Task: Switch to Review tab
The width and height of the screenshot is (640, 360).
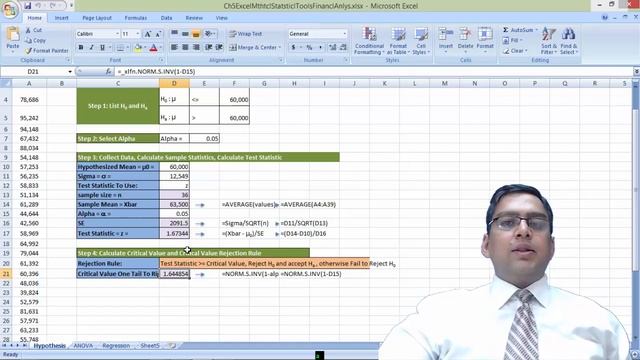Action: [x=194, y=18]
